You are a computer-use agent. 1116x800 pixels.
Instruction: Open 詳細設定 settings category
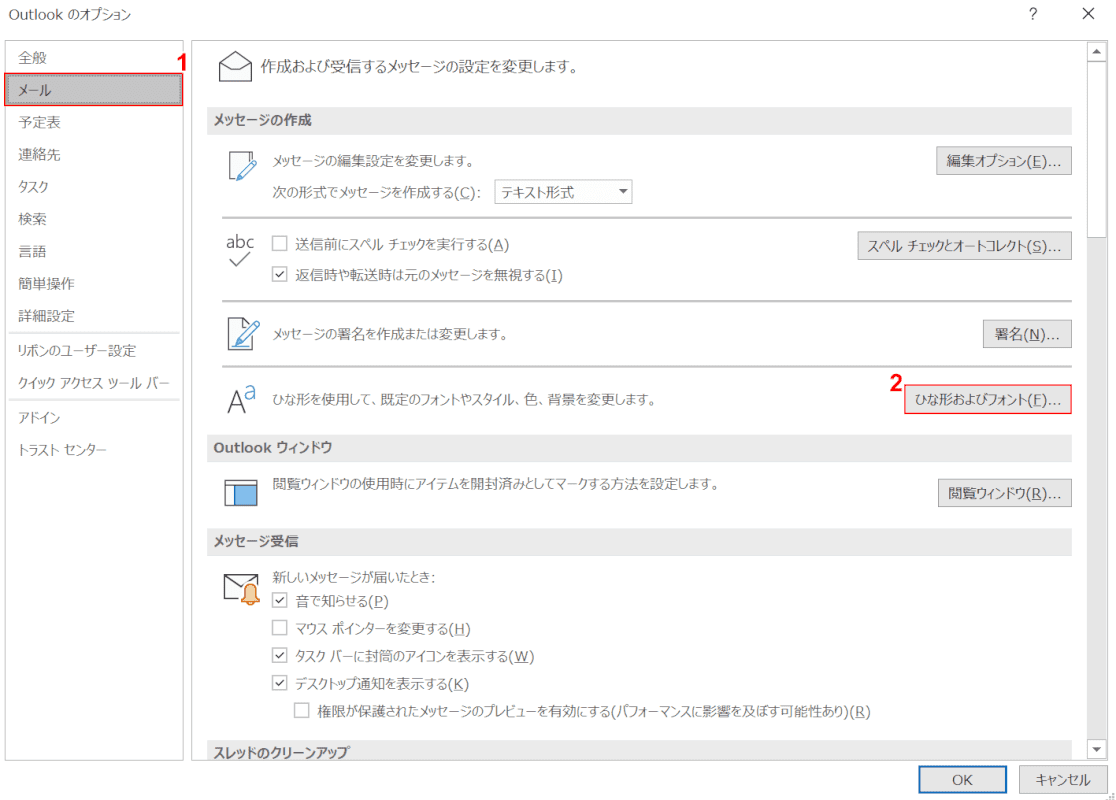tap(94, 316)
